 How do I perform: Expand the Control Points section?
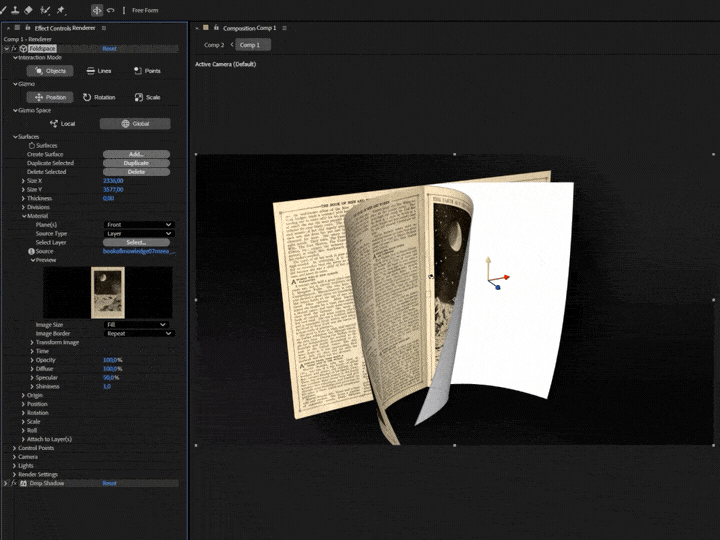pyautogui.click(x=37, y=448)
